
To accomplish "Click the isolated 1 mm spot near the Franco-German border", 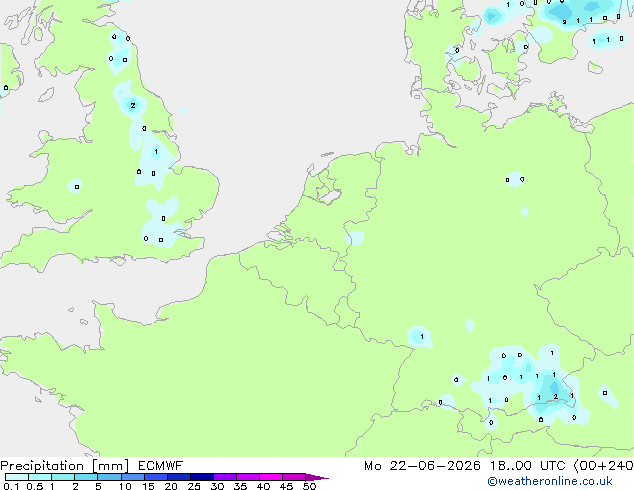I will [422, 336].
